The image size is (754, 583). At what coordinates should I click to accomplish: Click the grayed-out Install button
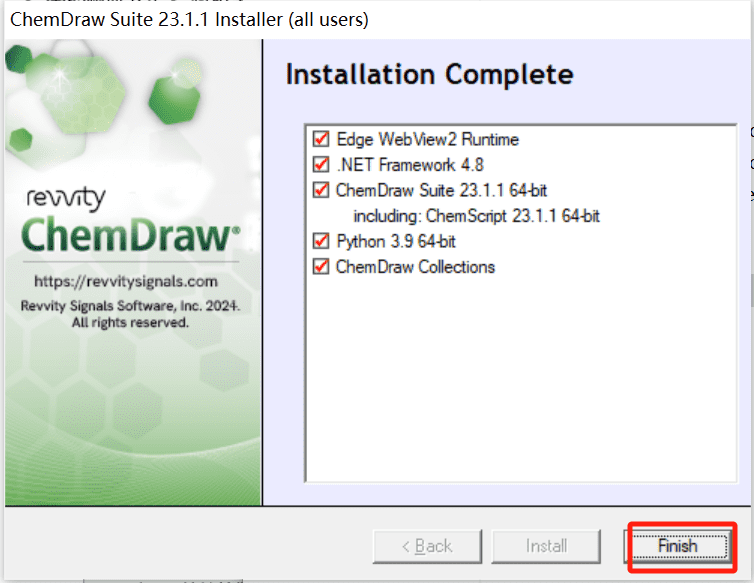546,546
